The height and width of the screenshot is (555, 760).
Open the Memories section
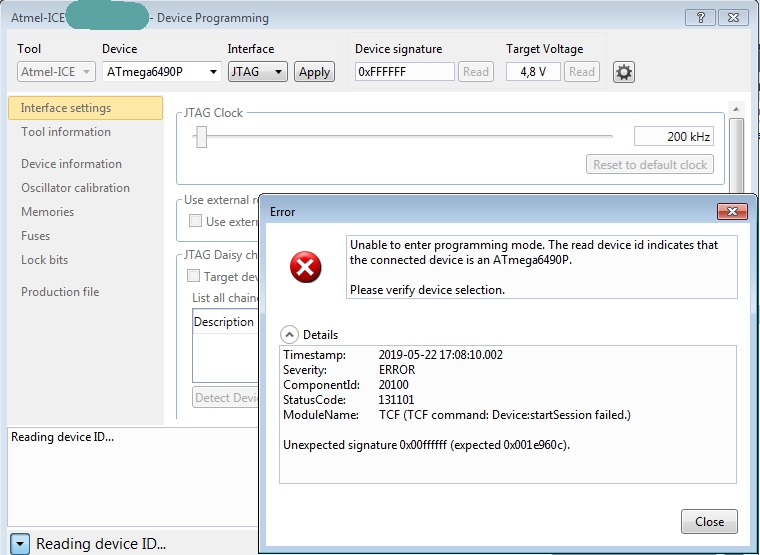(x=48, y=212)
